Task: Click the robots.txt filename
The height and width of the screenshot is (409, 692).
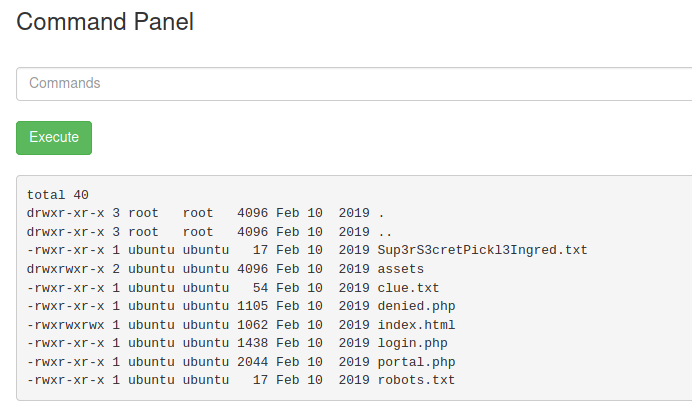Action: [416, 380]
